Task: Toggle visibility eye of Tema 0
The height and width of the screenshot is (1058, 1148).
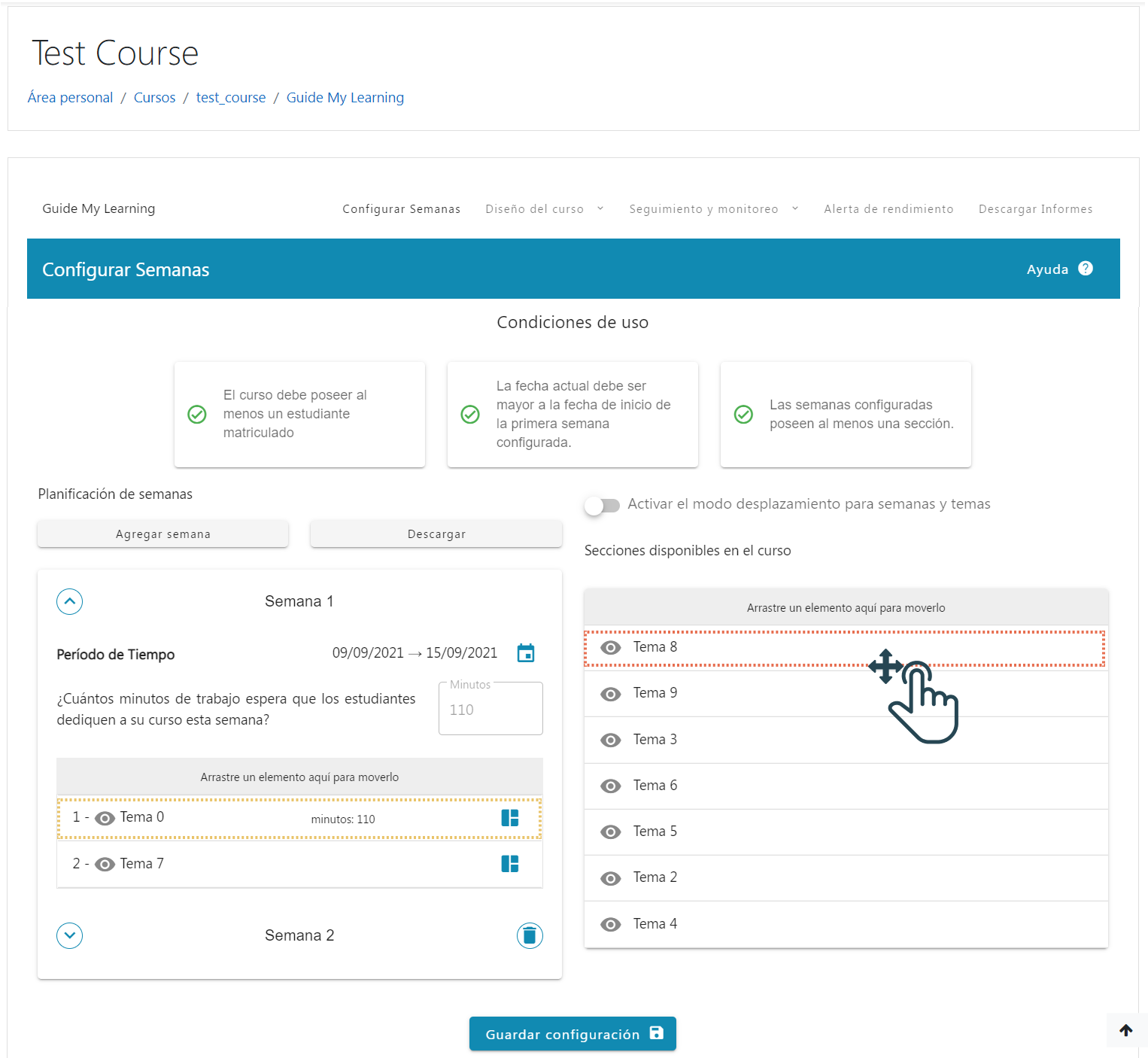Action: click(105, 818)
